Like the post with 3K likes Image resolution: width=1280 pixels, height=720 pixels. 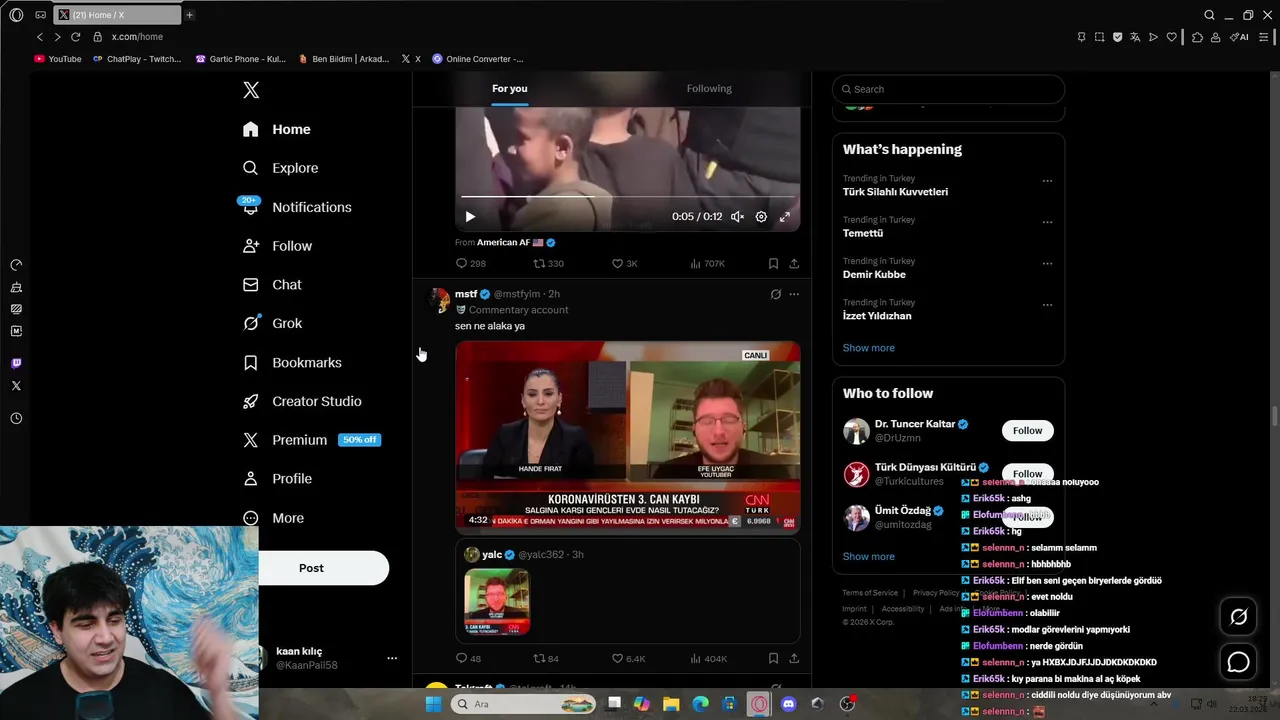tap(624, 264)
